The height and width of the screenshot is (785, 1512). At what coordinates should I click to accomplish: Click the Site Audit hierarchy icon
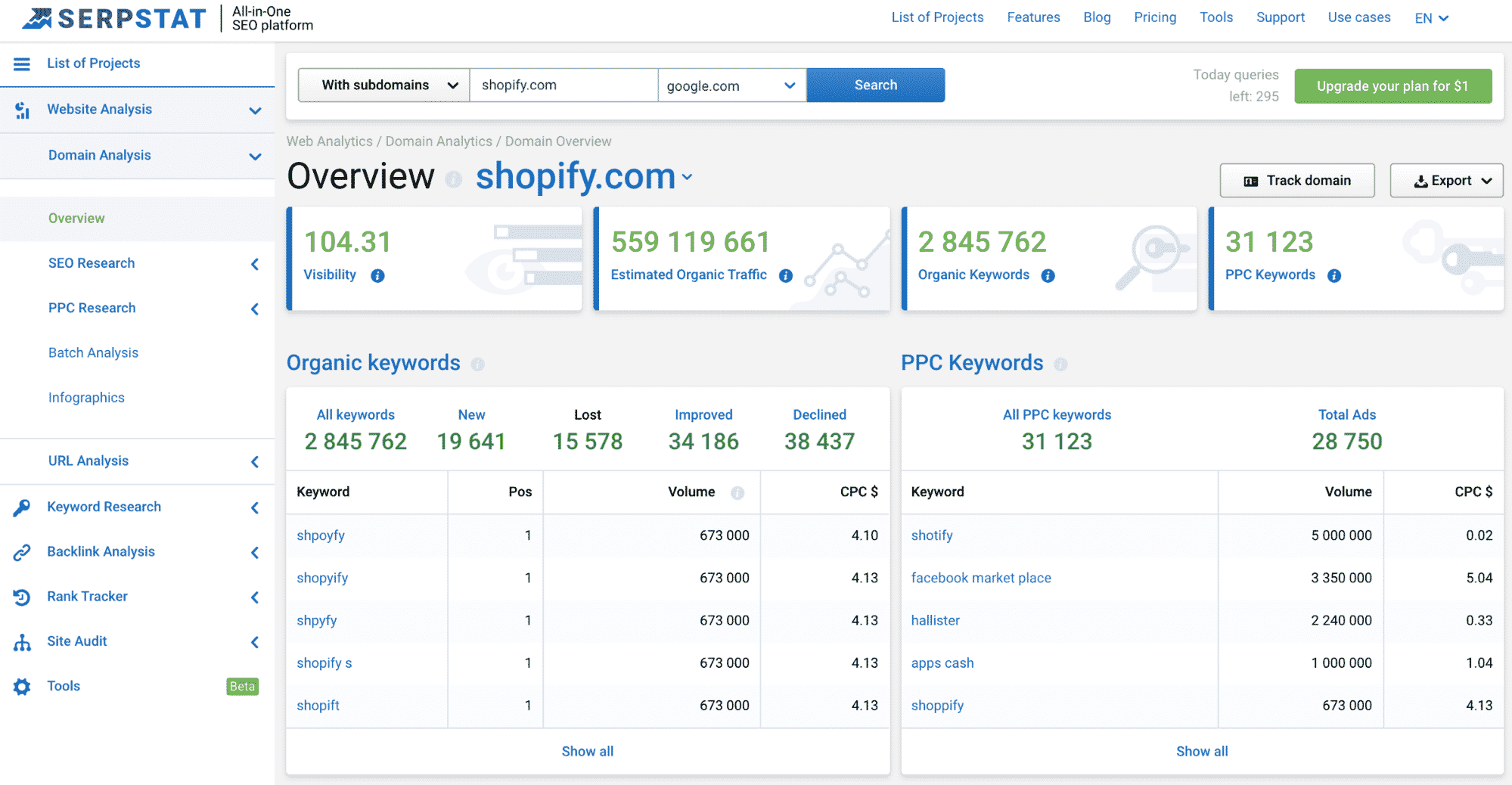coord(22,643)
